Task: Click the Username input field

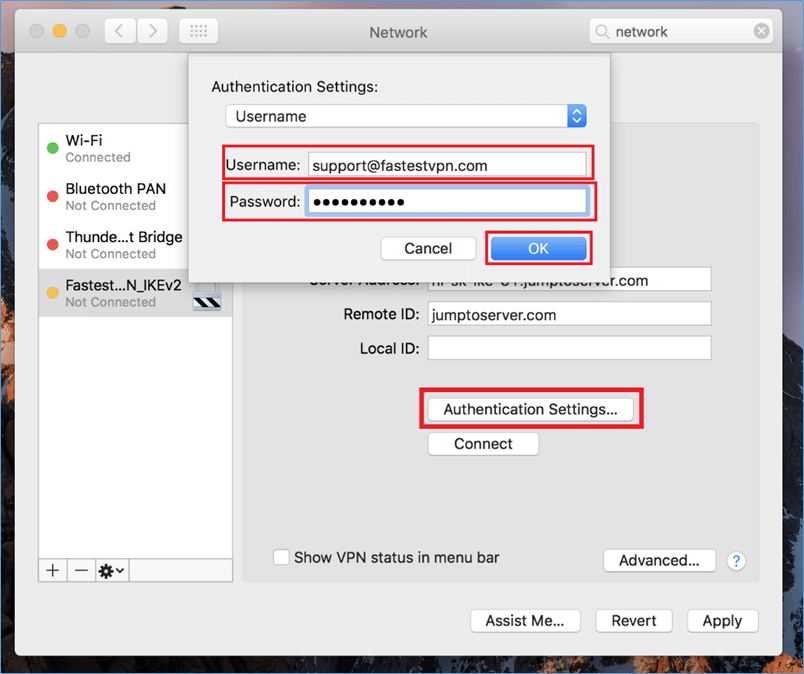Action: (447, 165)
